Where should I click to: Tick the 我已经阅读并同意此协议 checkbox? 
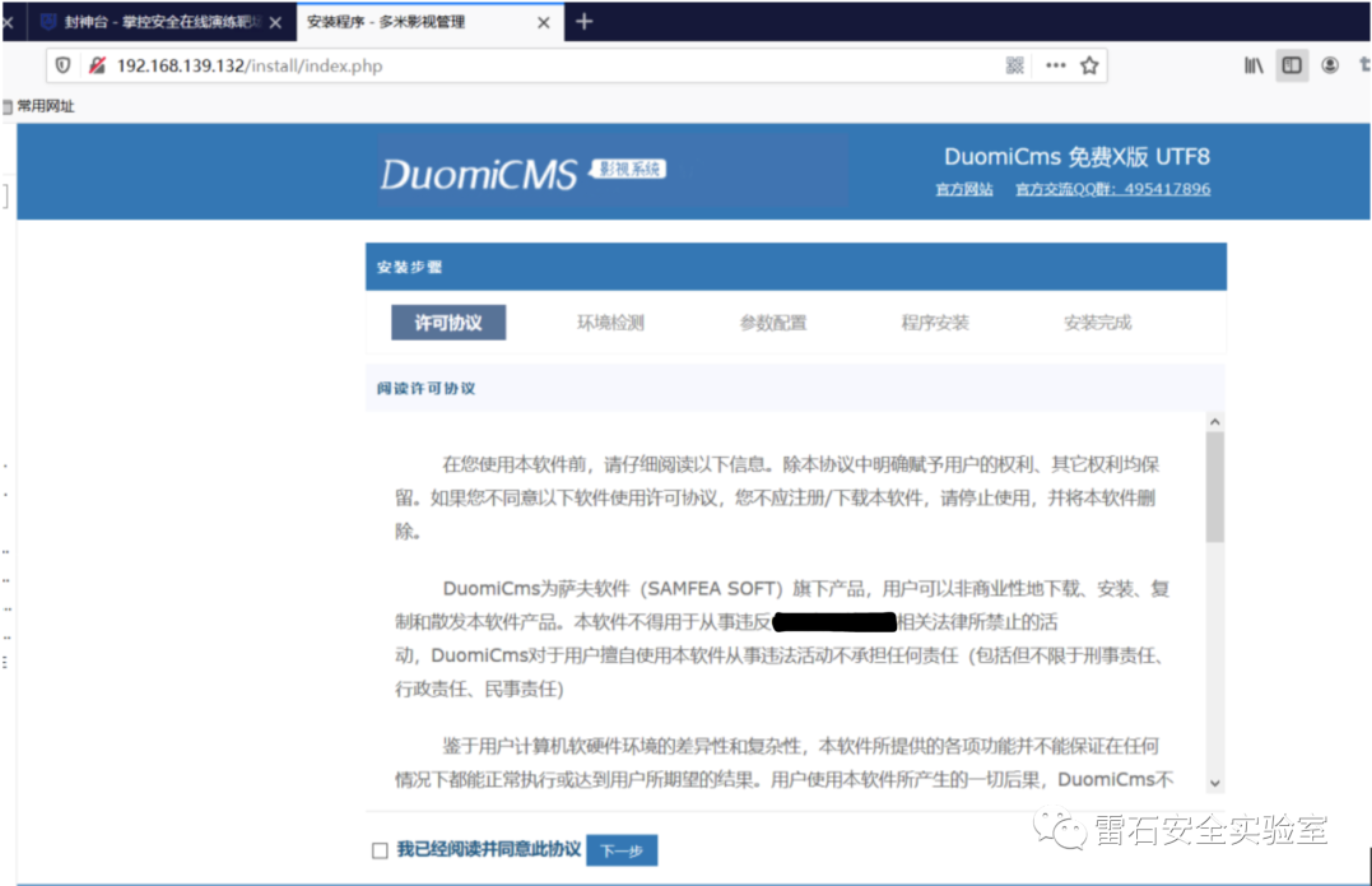tap(379, 851)
